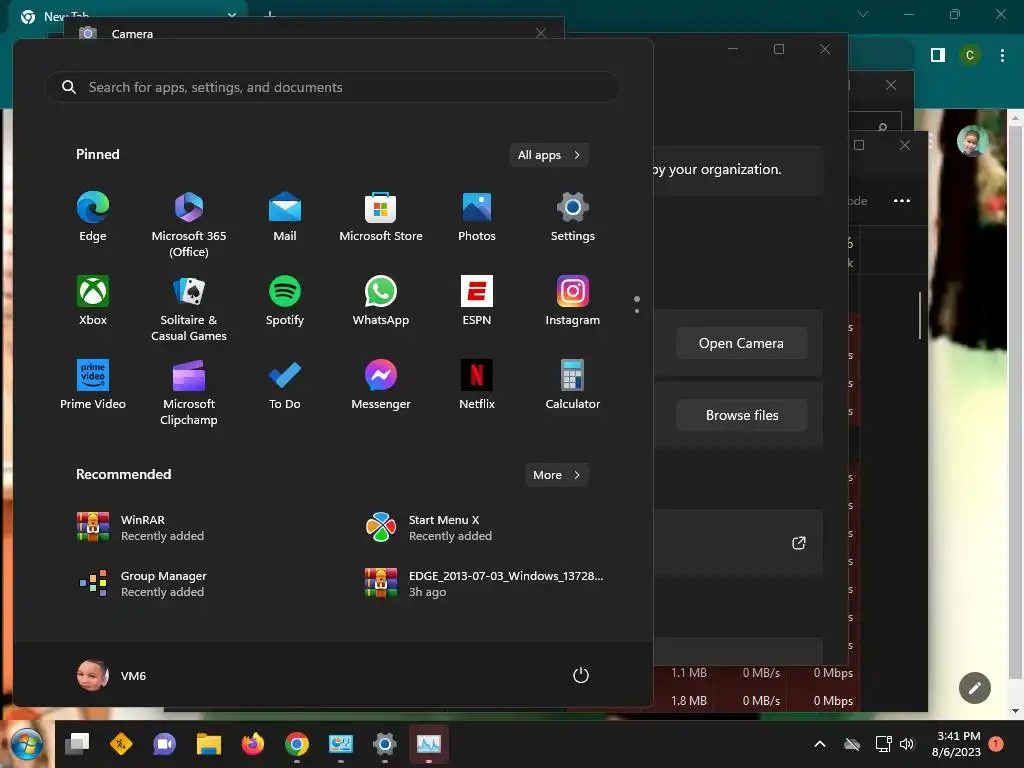The width and height of the screenshot is (1024, 768).
Task: Click Browse files button in Settings window
Action: click(x=741, y=415)
